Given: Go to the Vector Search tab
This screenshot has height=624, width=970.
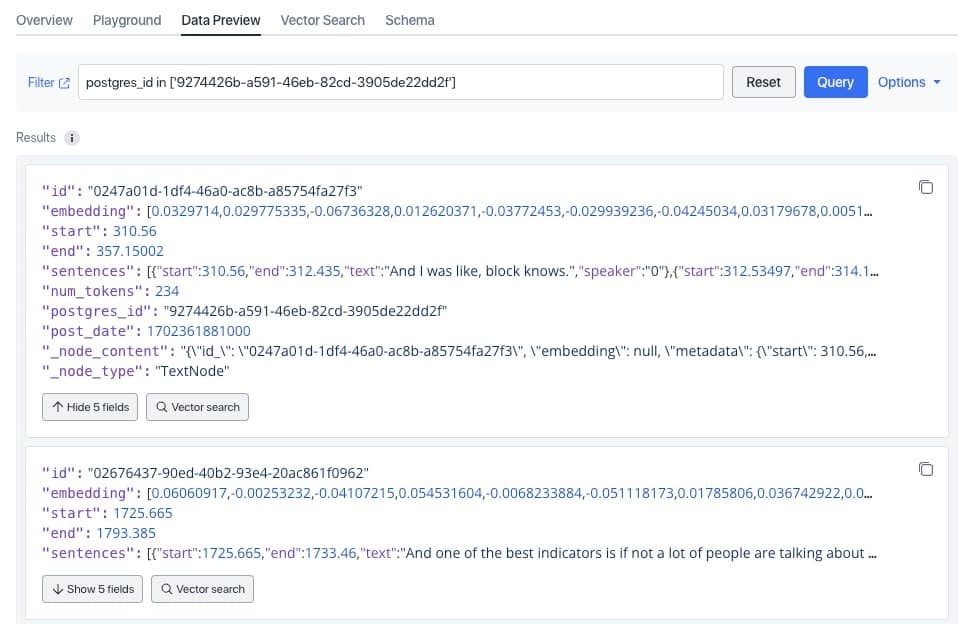Looking at the screenshot, I should pos(322,20).
